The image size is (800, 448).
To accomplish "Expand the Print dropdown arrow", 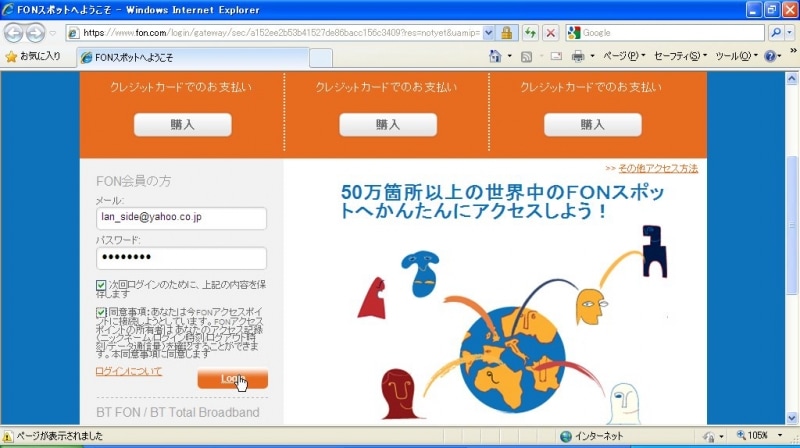I will (x=592, y=56).
